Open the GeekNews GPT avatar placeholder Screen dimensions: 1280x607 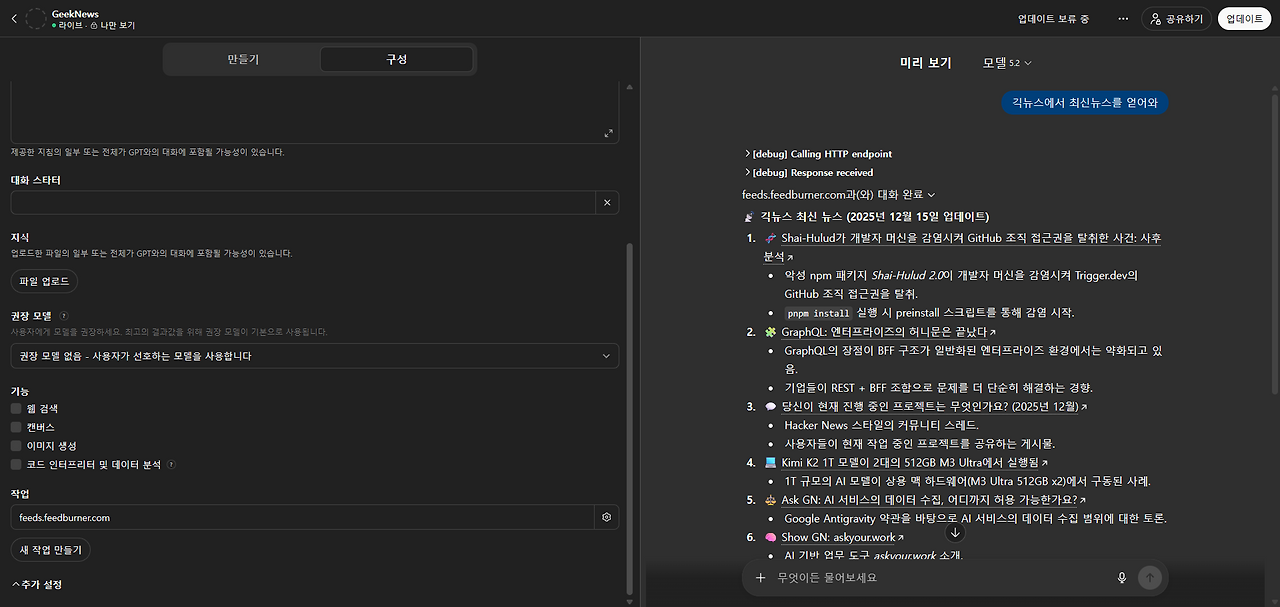(36, 19)
